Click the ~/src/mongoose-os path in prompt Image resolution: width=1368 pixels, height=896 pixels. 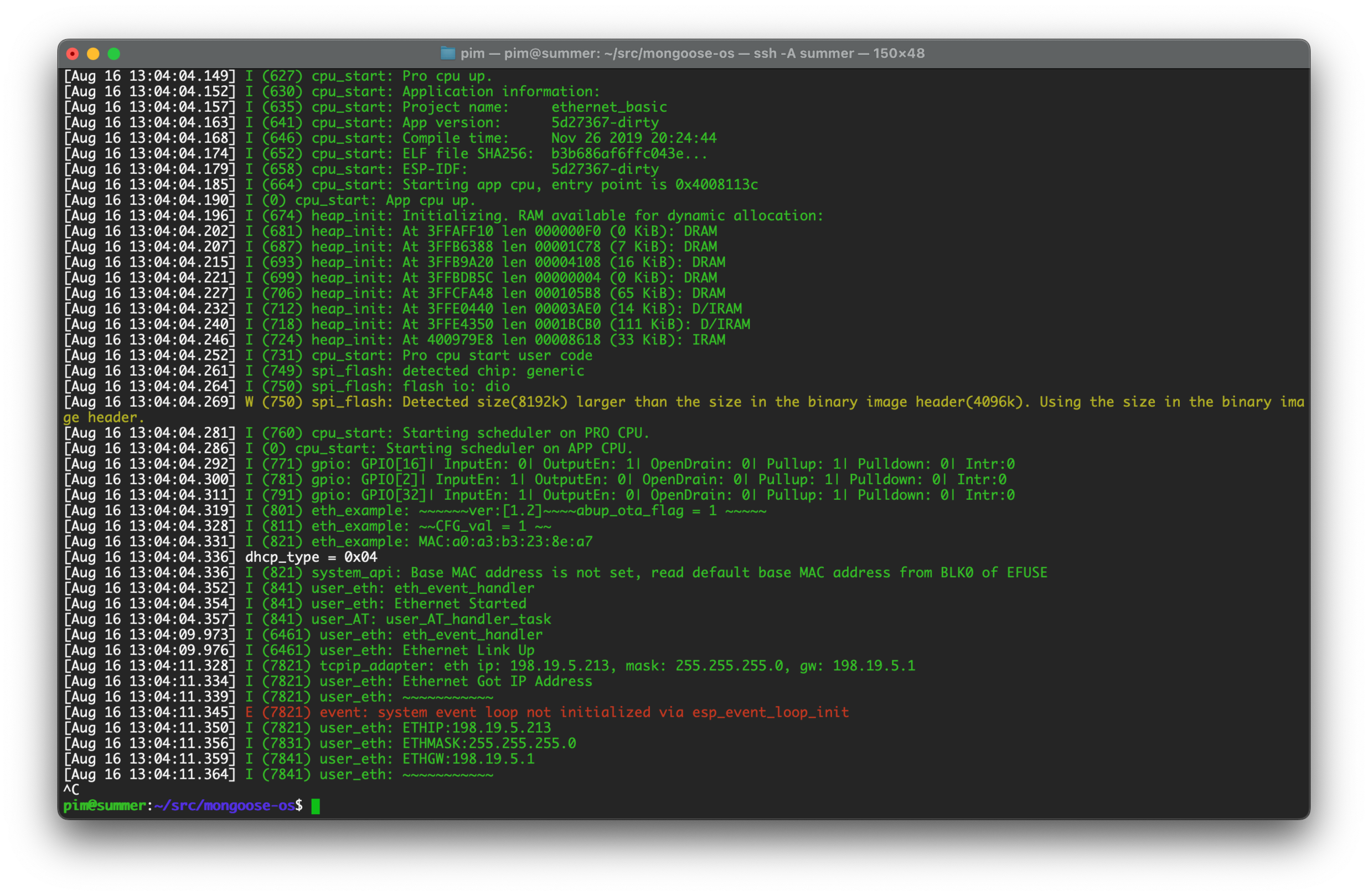coord(224,806)
